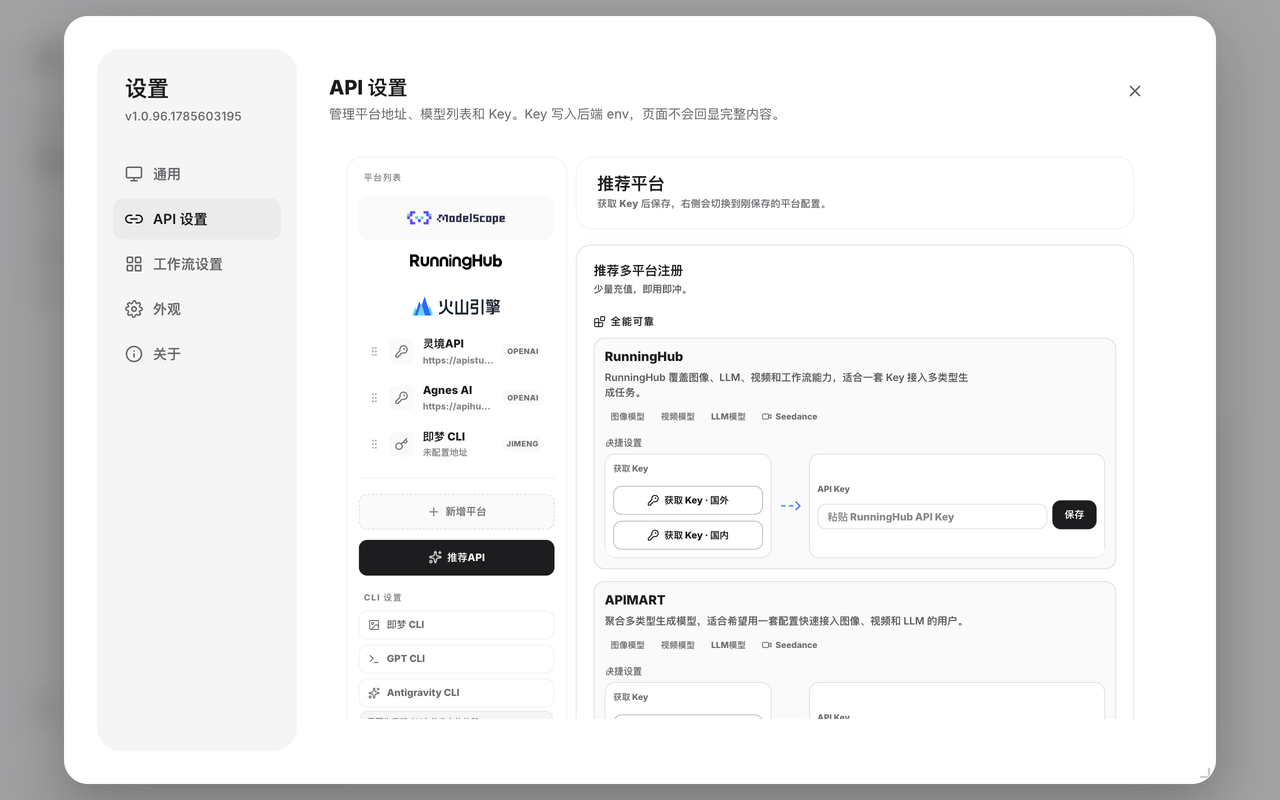Click 获取 Key · 国内 for RunningHub
This screenshot has height=800, width=1280.
[688, 535]
